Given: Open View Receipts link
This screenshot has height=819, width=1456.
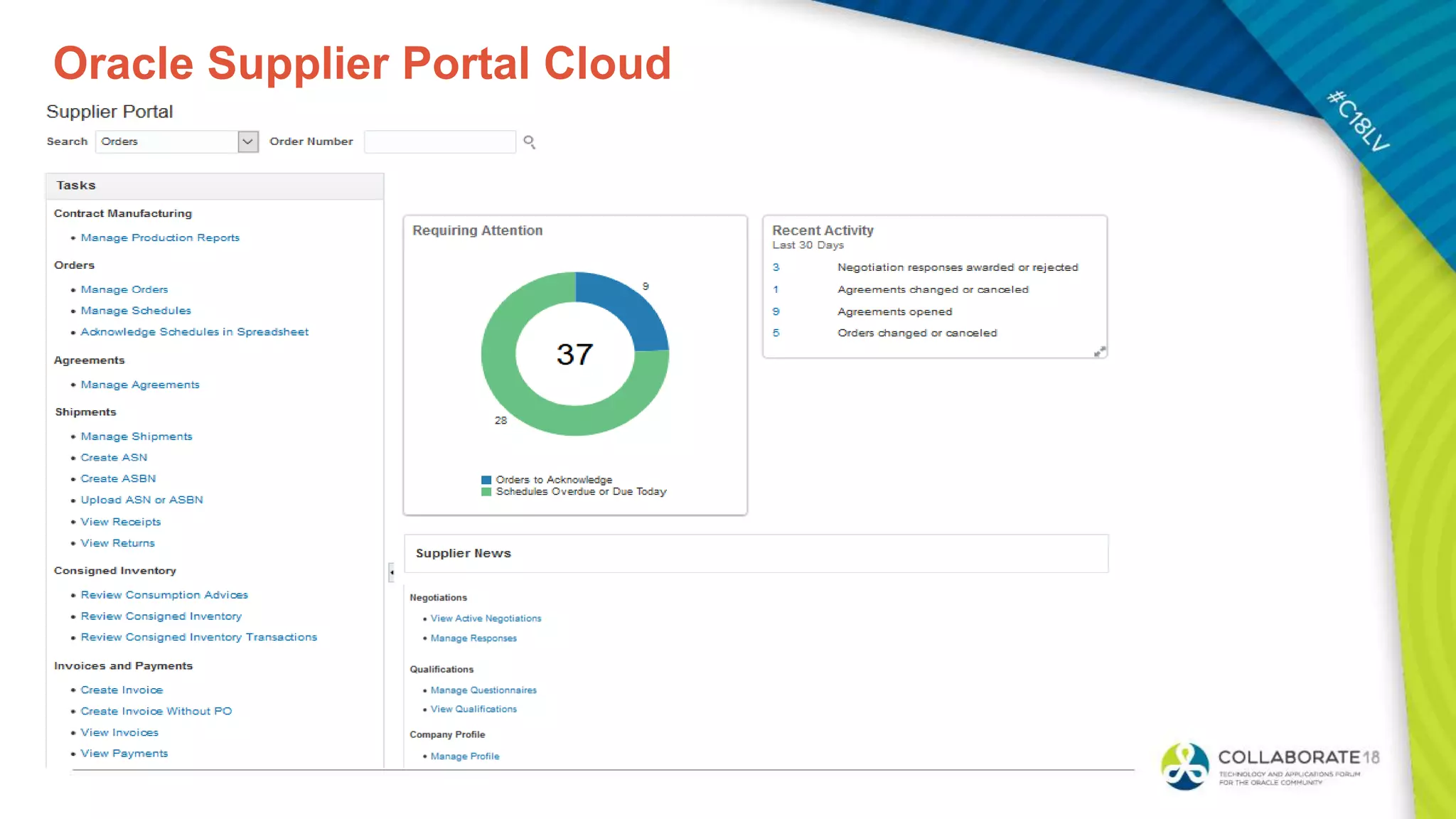Looking at the screenshot, I should (x=121, y=522).
